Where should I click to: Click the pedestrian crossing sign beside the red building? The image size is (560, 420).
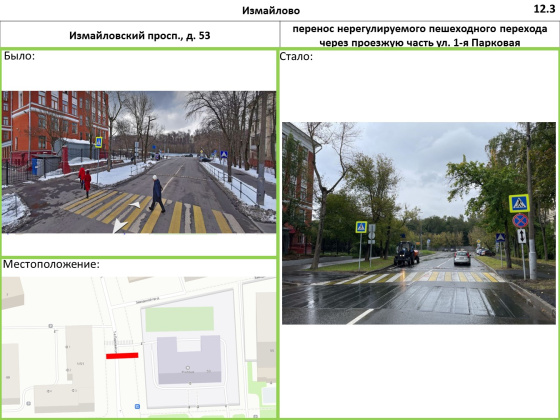[x=361, y=227]
